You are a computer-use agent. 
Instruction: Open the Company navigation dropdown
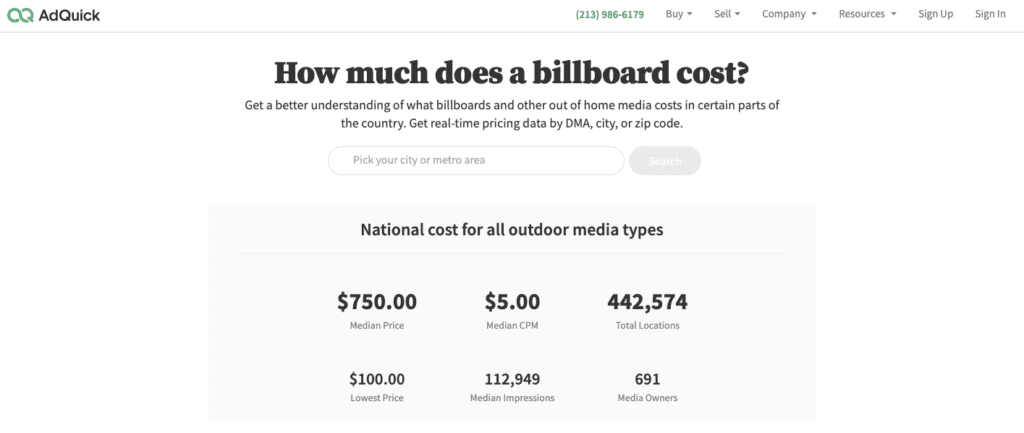788,14
